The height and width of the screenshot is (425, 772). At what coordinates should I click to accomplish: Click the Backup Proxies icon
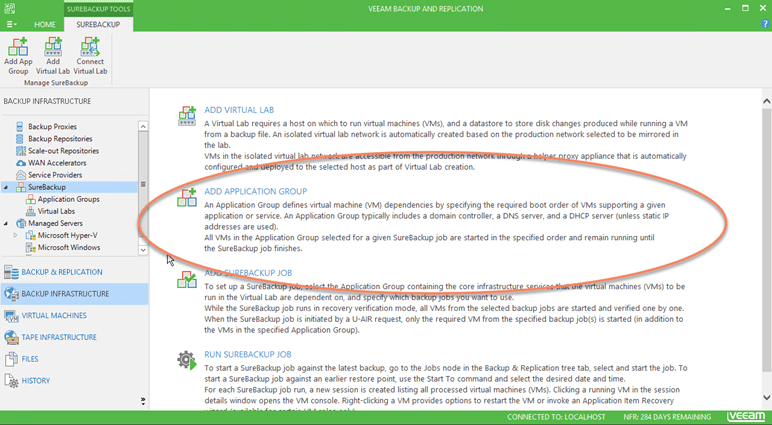[20, 127]
